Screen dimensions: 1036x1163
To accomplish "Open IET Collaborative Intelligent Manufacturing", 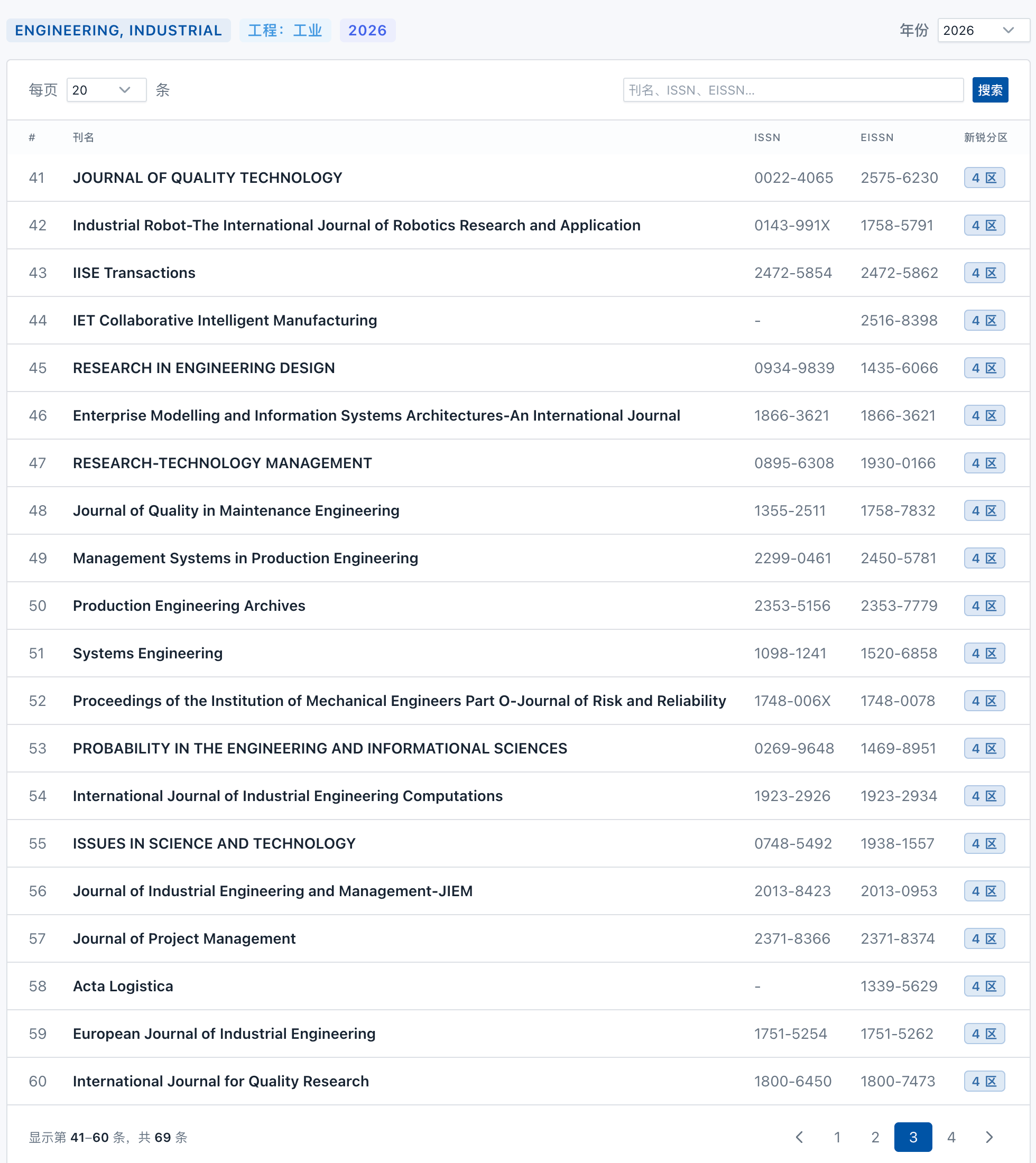I will (225, 320).
